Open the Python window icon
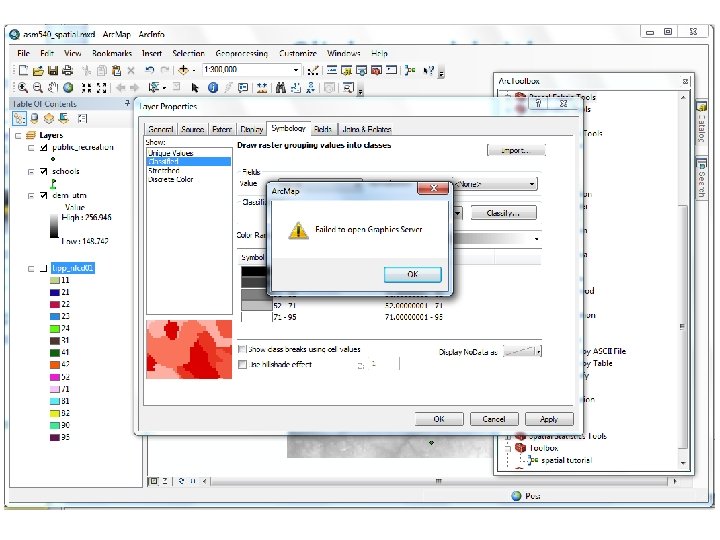The image size is (720, 540). tap(392, 70)
